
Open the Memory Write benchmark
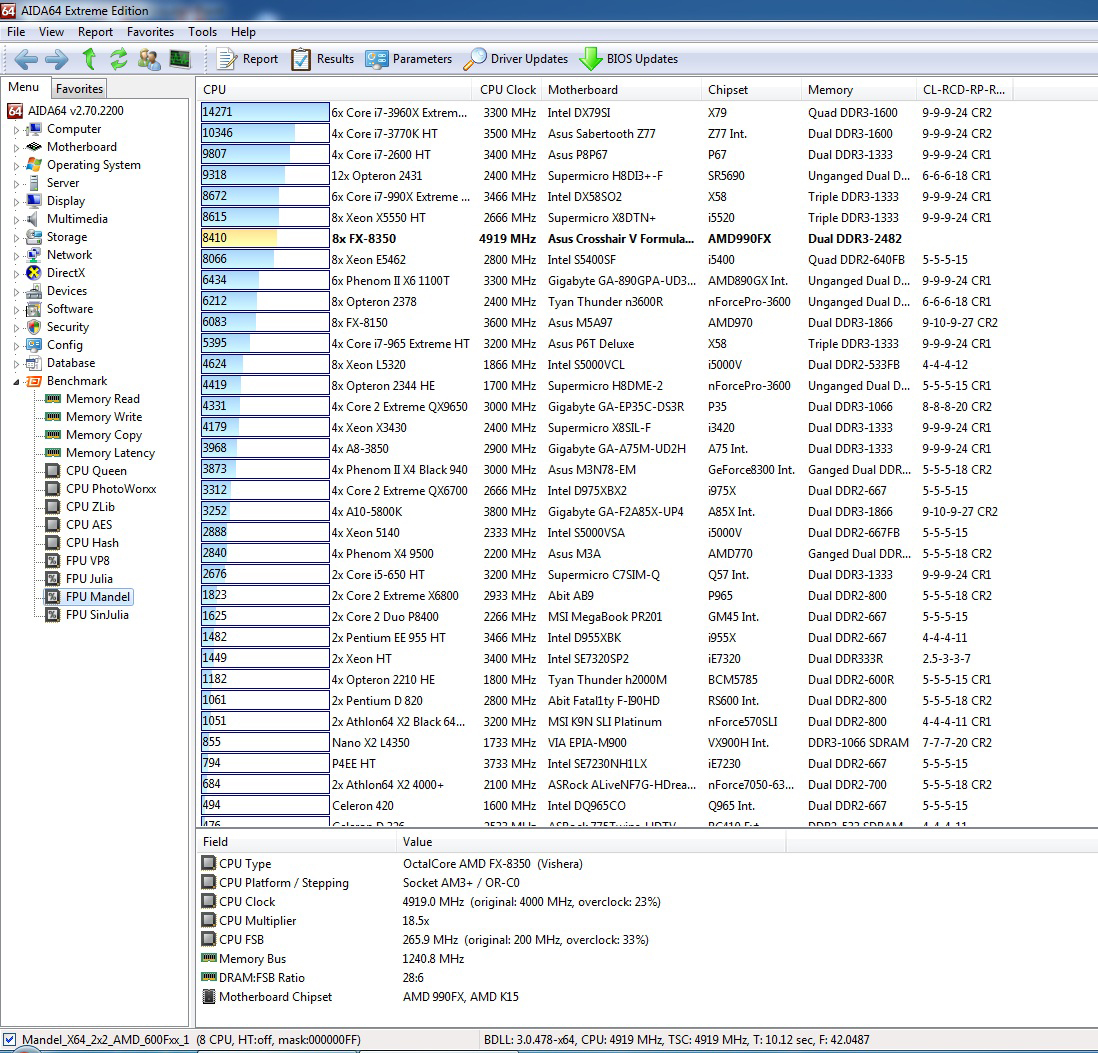point(104,417)
